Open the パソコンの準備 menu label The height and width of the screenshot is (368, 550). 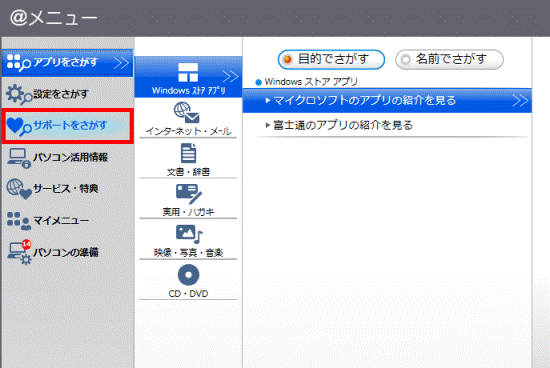pos(66,252)
